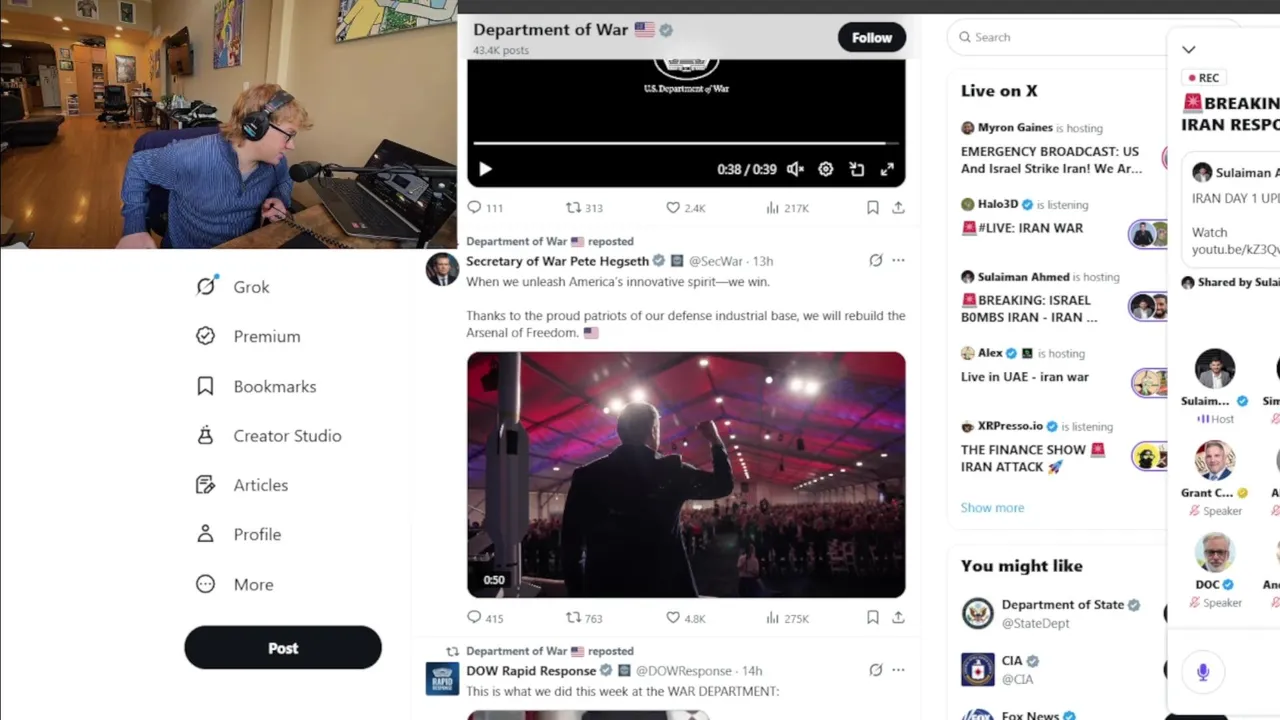The image size is (1280, 720).
Task: Click Show more under Live on X
Action: 992,508
